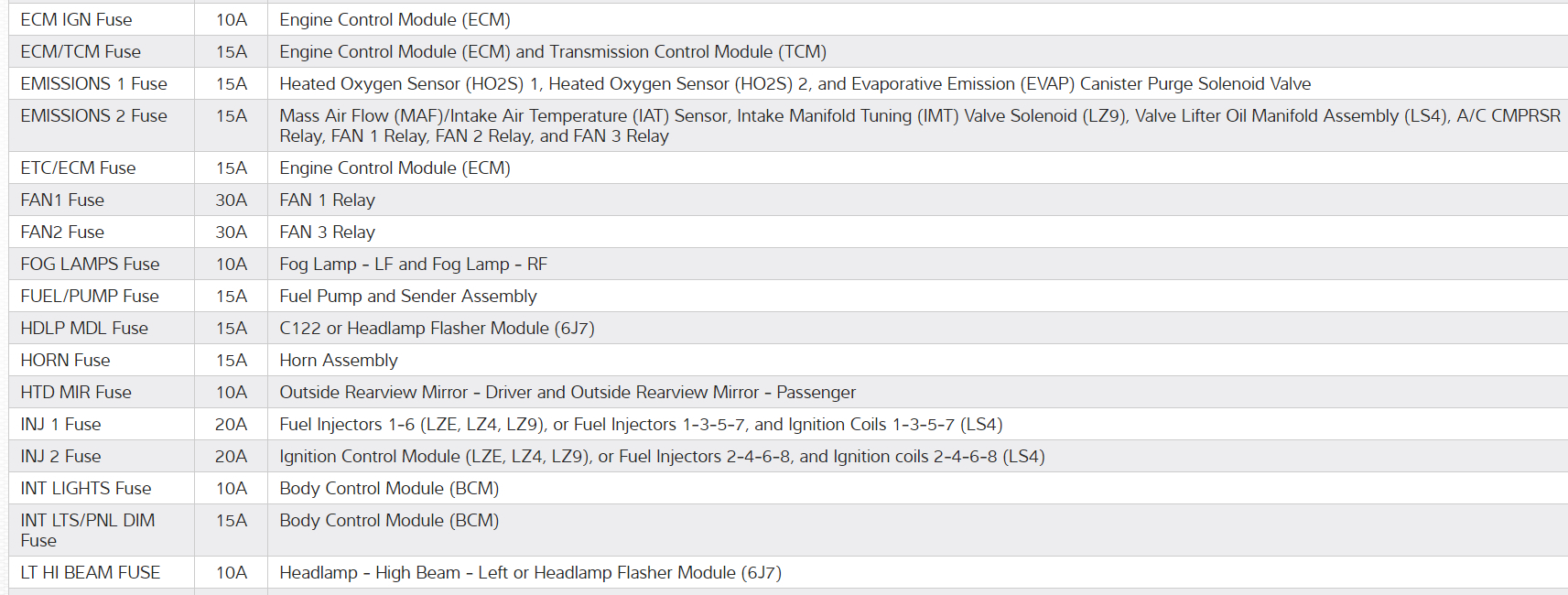Select the FAN1 Fuse label
The image size is (1568, 595).
pyautogui.click(x=62, y=200)
